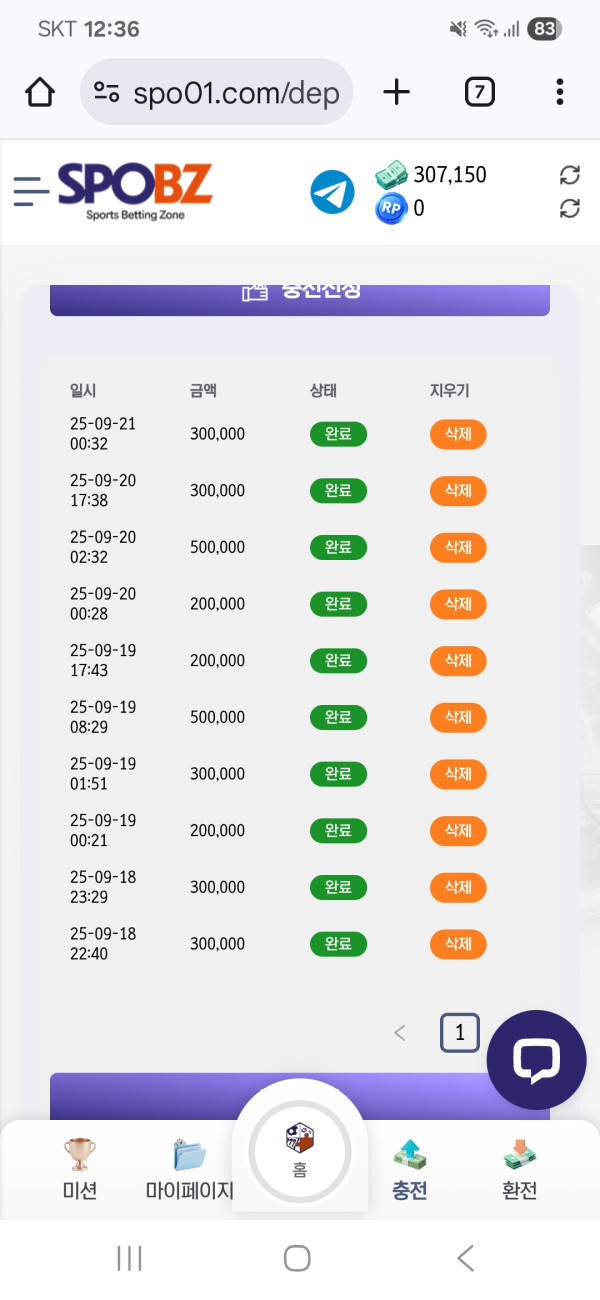Tap the Telegram icon in header
600x1300 pixels.
coord(332,192)
